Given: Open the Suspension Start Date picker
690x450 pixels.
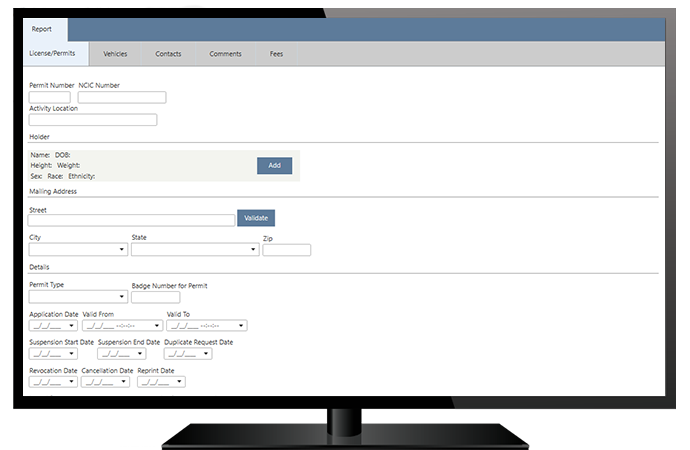Looking at the screenshot, I should click(x=71, y=353).
